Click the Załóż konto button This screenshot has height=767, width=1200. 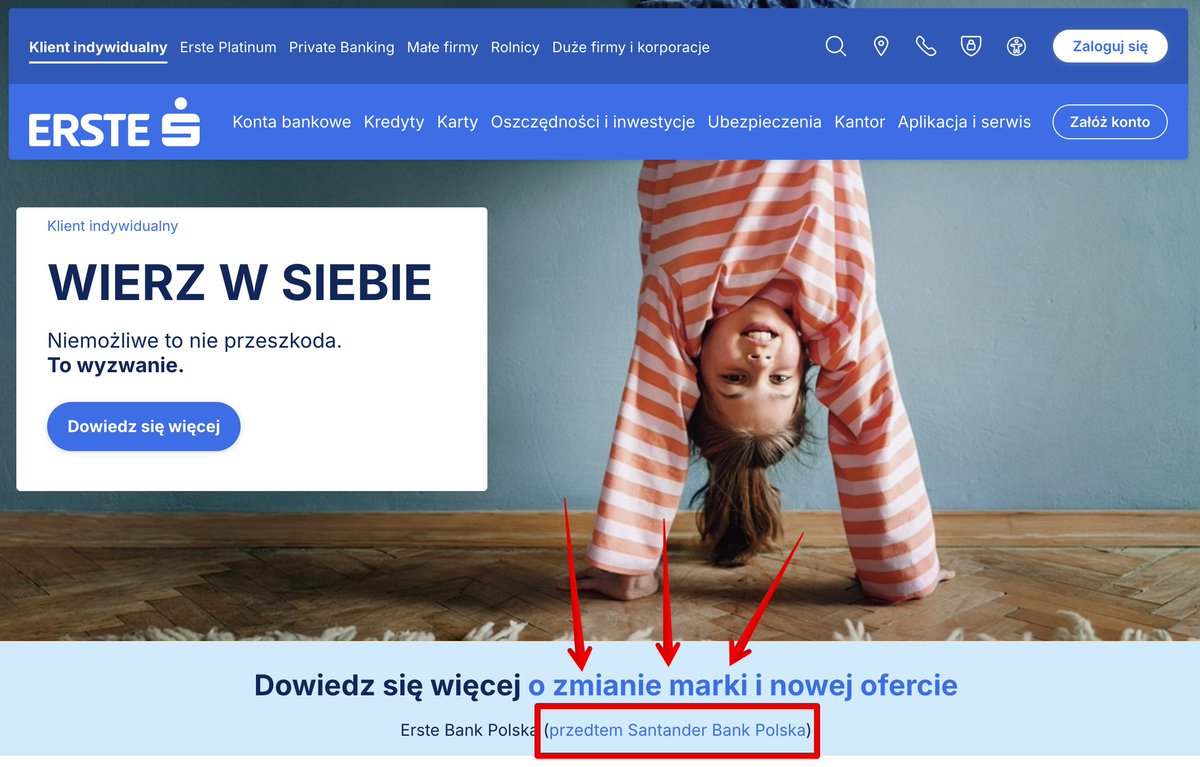1110,122
